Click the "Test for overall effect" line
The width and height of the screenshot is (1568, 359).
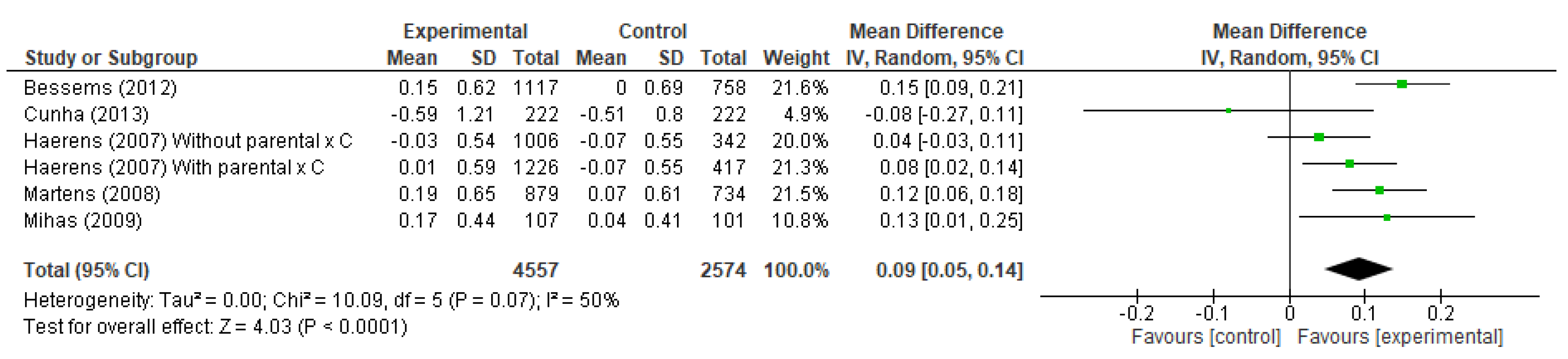coord(215,327)
